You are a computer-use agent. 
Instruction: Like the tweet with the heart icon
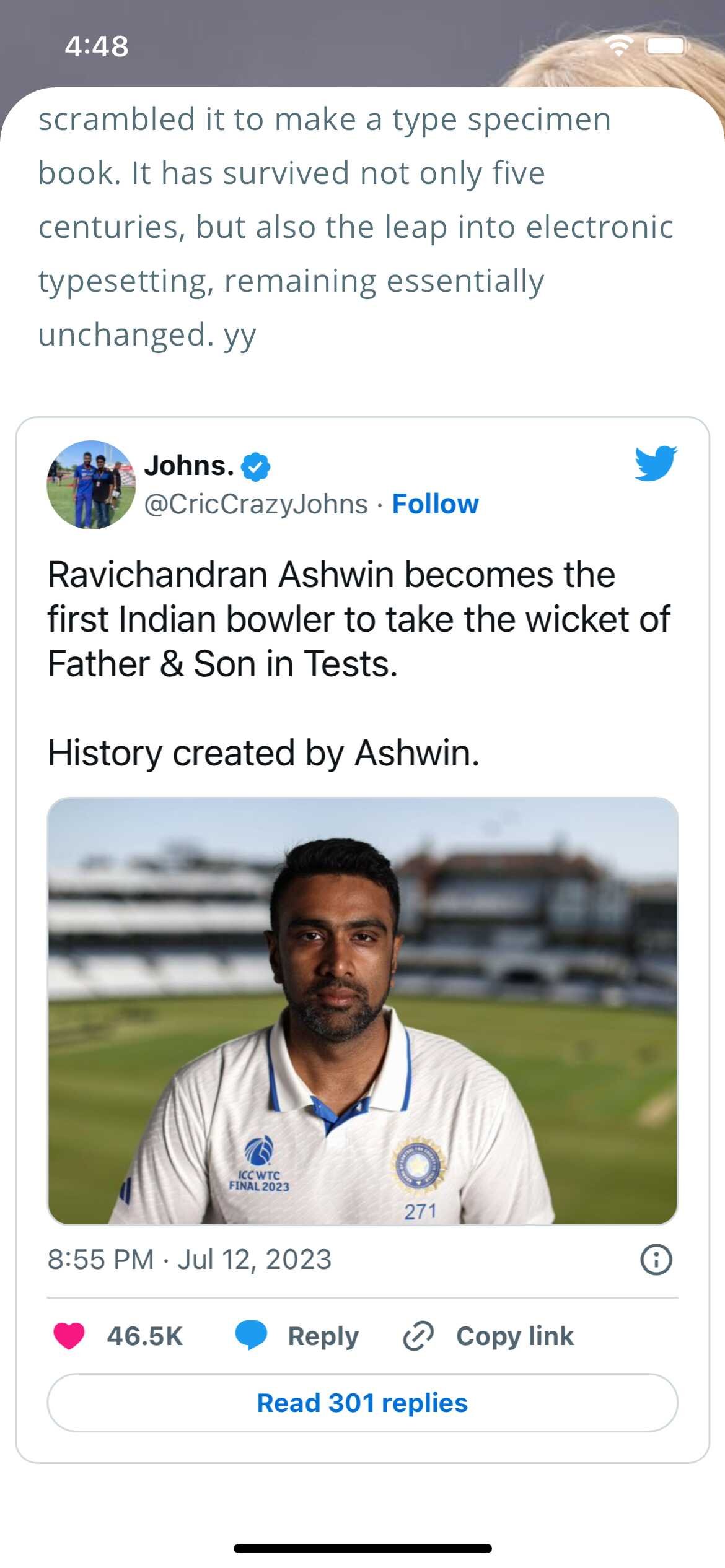69,1336
